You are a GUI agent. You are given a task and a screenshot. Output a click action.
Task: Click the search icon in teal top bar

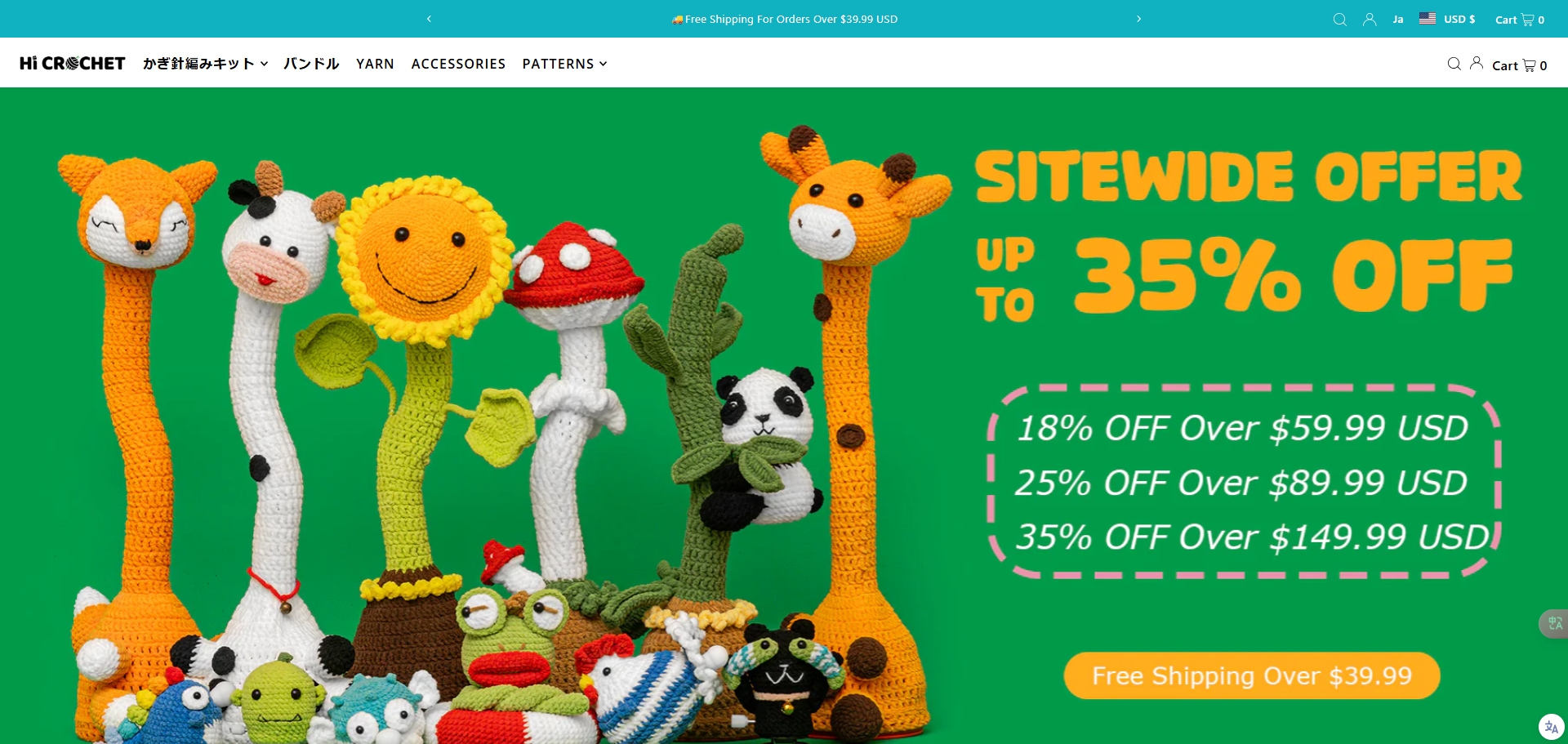1339,20
